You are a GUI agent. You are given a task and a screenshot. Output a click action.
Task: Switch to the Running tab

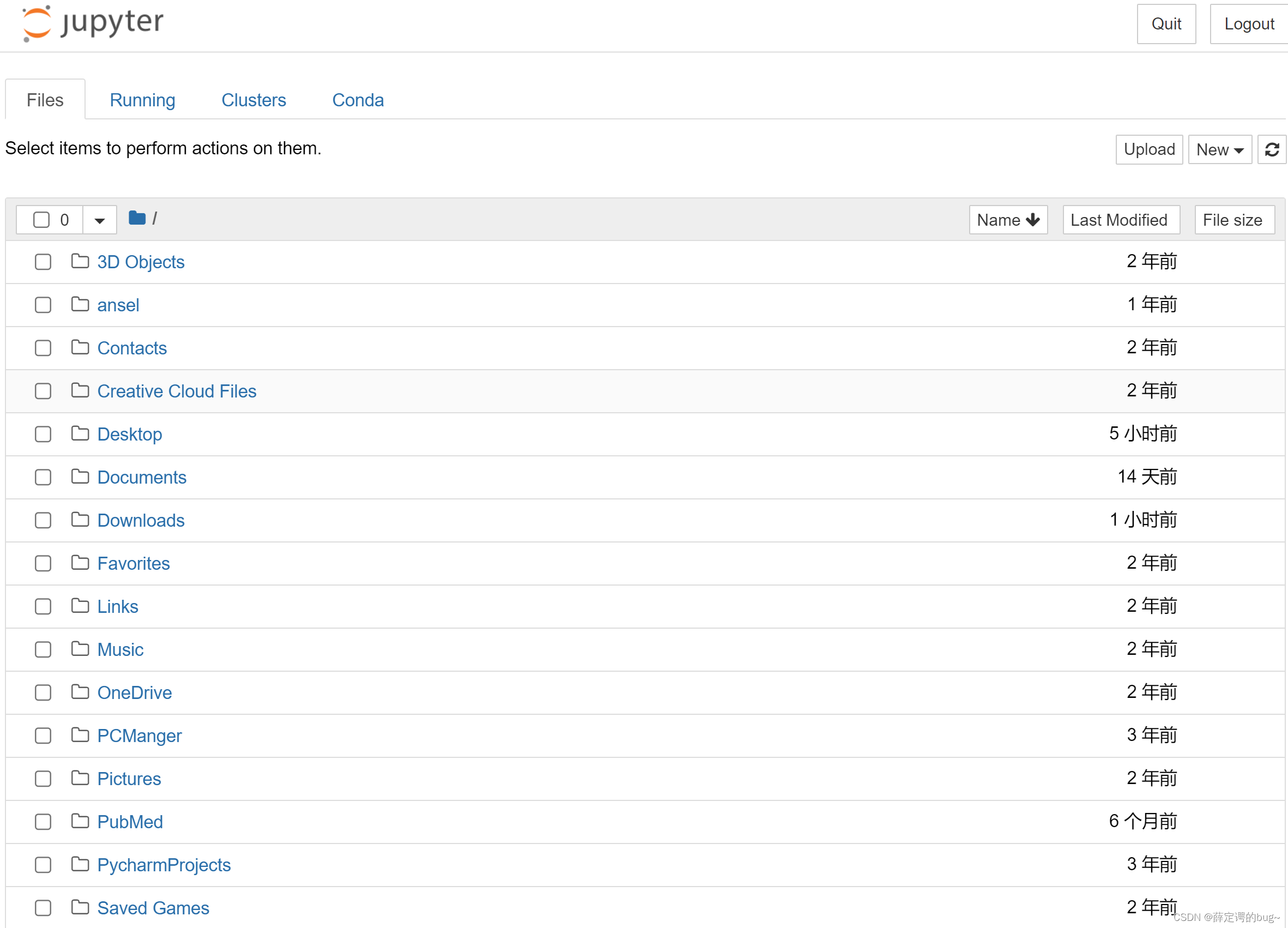coord(142,99)
